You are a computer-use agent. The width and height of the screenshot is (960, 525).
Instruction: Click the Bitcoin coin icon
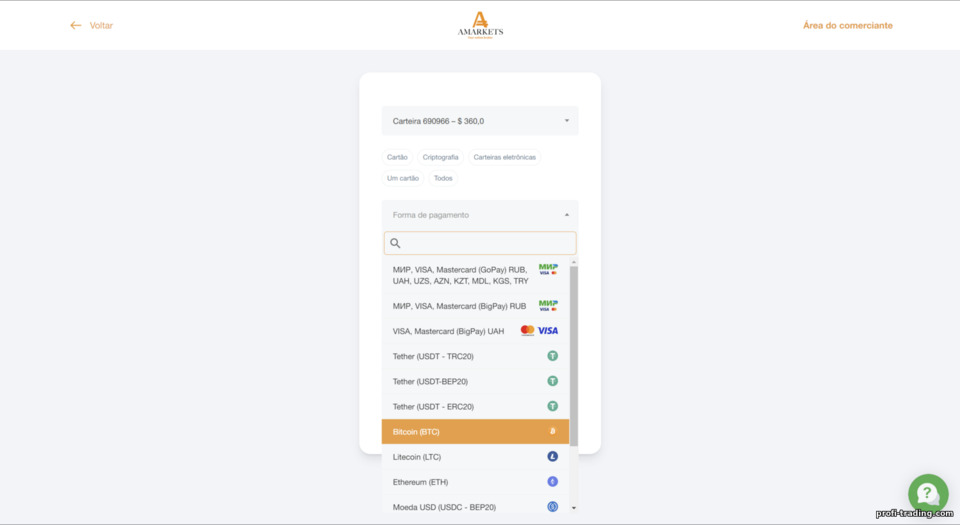(x=552, y=431)
